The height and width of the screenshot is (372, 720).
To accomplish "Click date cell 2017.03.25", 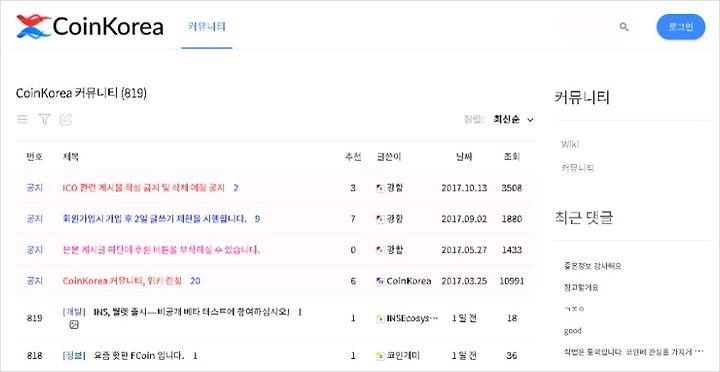I will click(x=464, y=281).
